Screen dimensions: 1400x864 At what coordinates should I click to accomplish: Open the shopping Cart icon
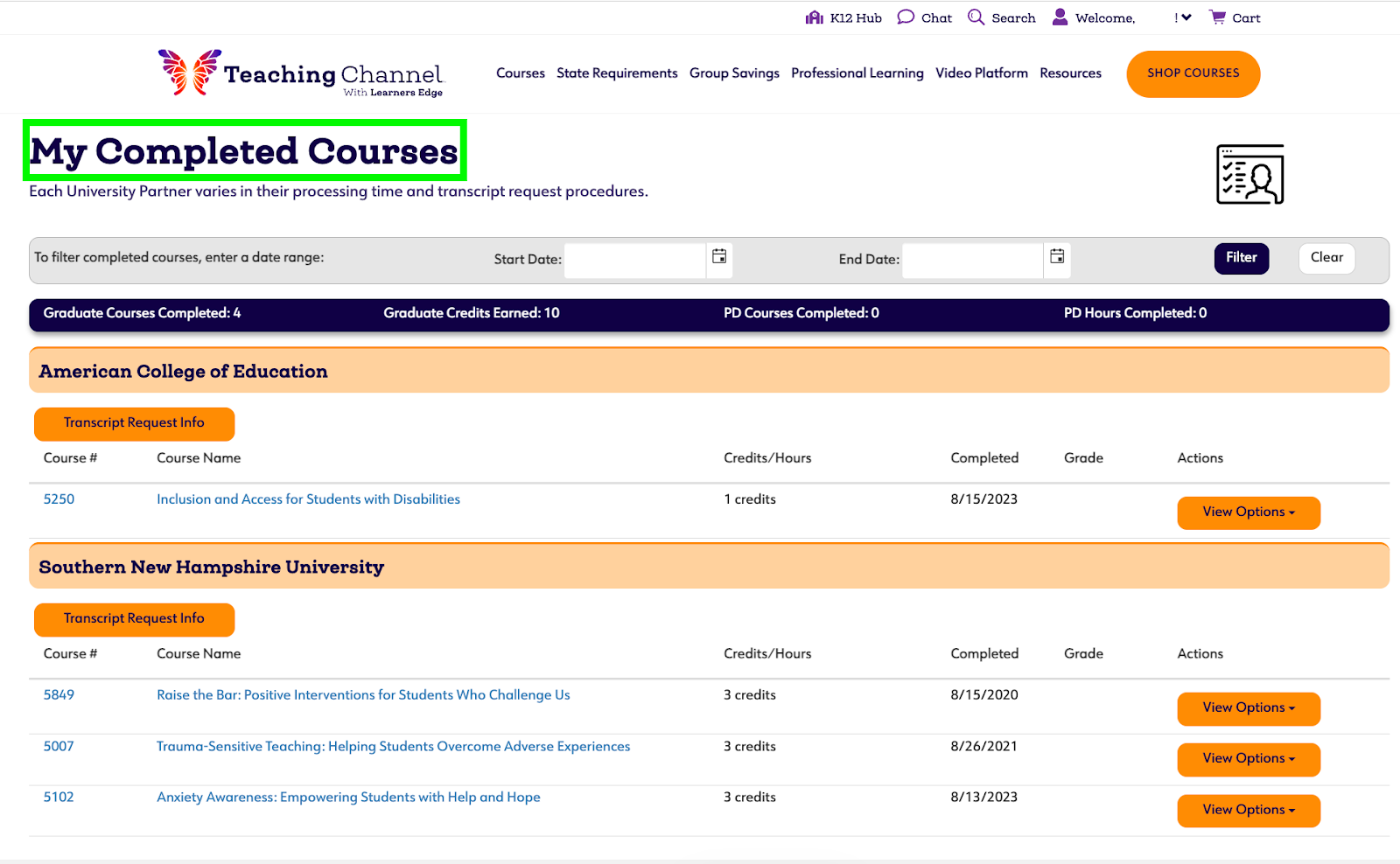1217,17
